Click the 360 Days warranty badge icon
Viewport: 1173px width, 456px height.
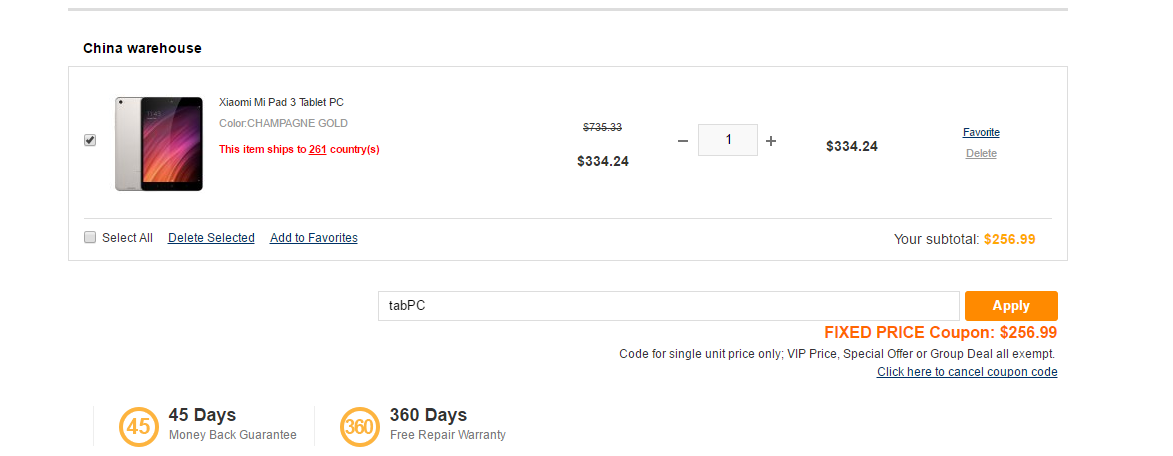[x=359, y=425]
